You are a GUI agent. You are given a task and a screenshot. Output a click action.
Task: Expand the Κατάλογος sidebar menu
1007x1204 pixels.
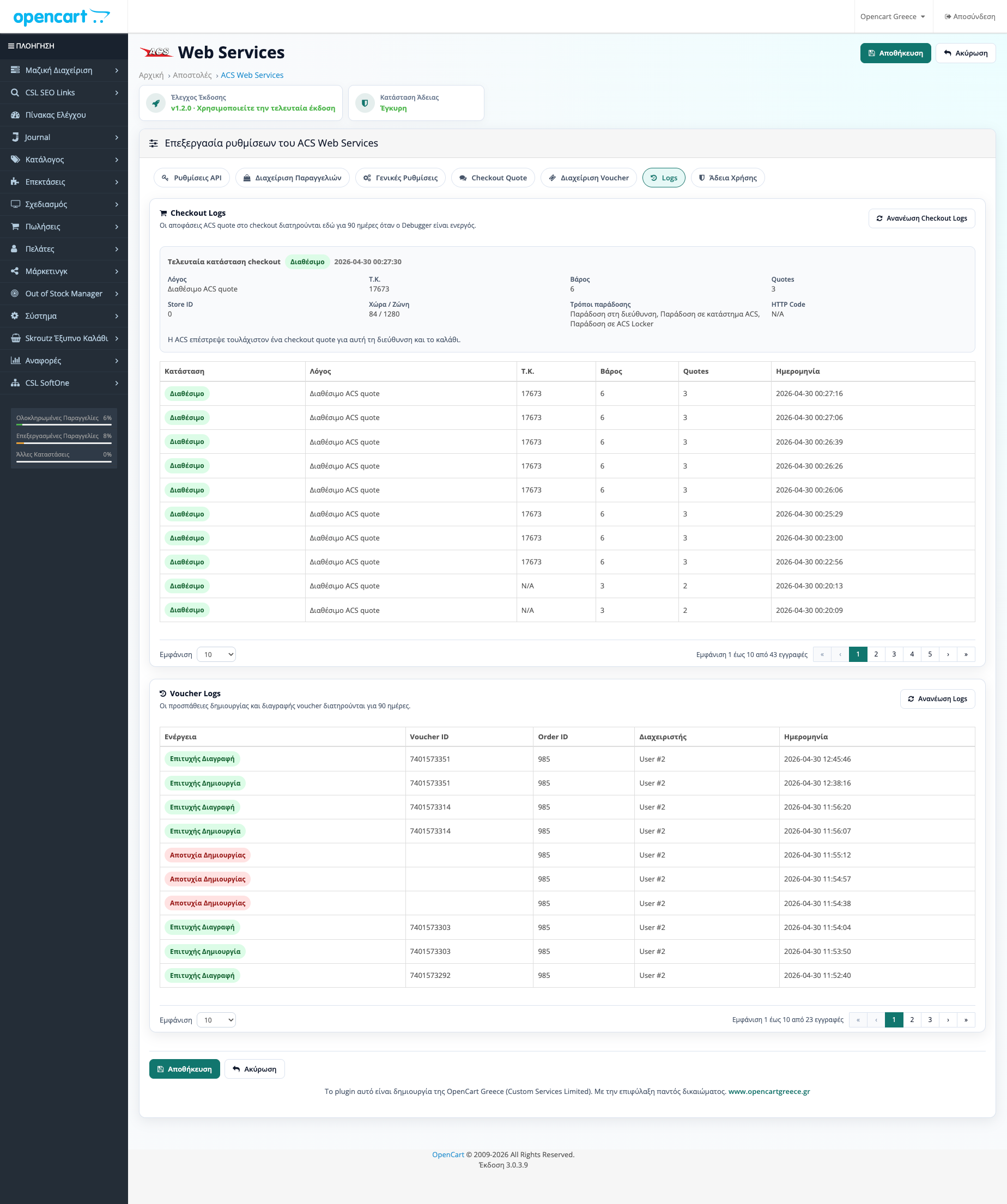click(x=64, y=160)
